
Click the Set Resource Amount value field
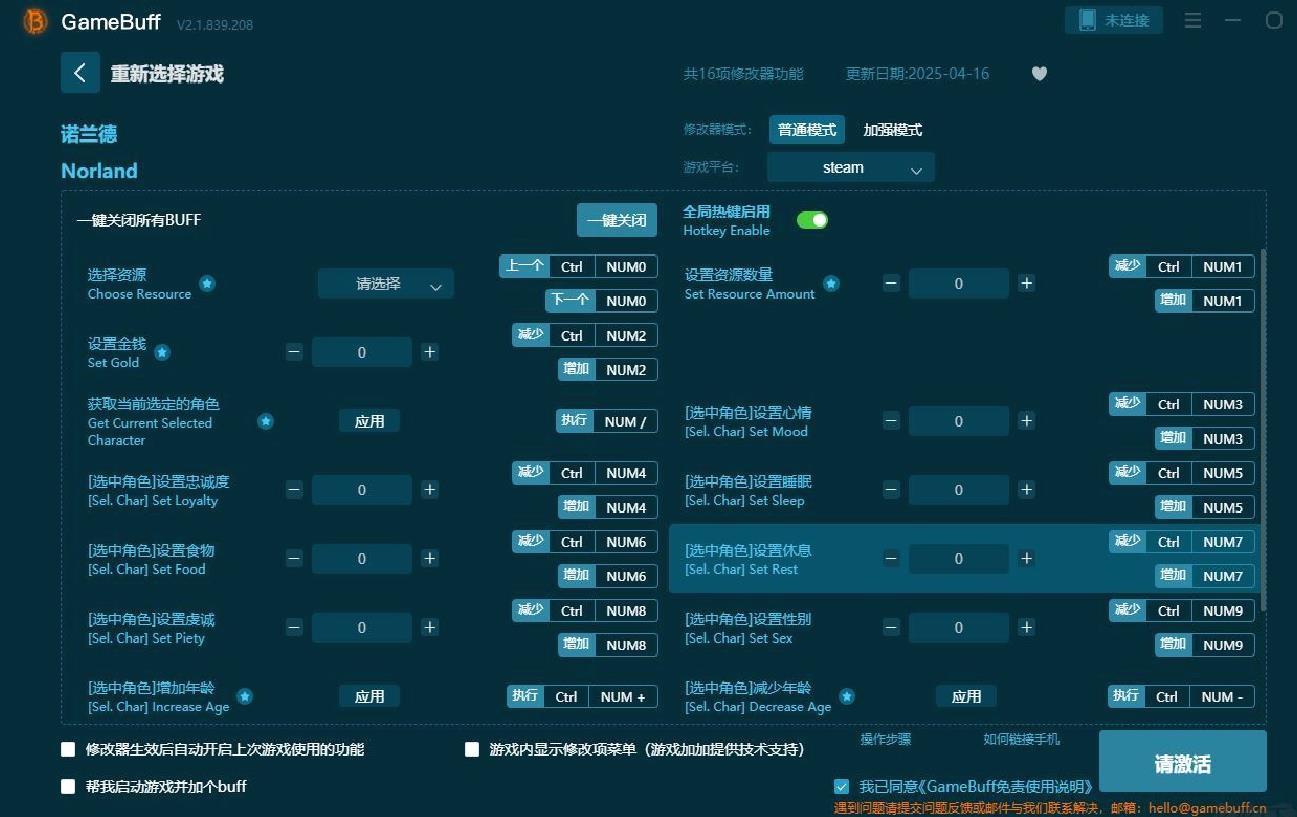tap(959, 283)
